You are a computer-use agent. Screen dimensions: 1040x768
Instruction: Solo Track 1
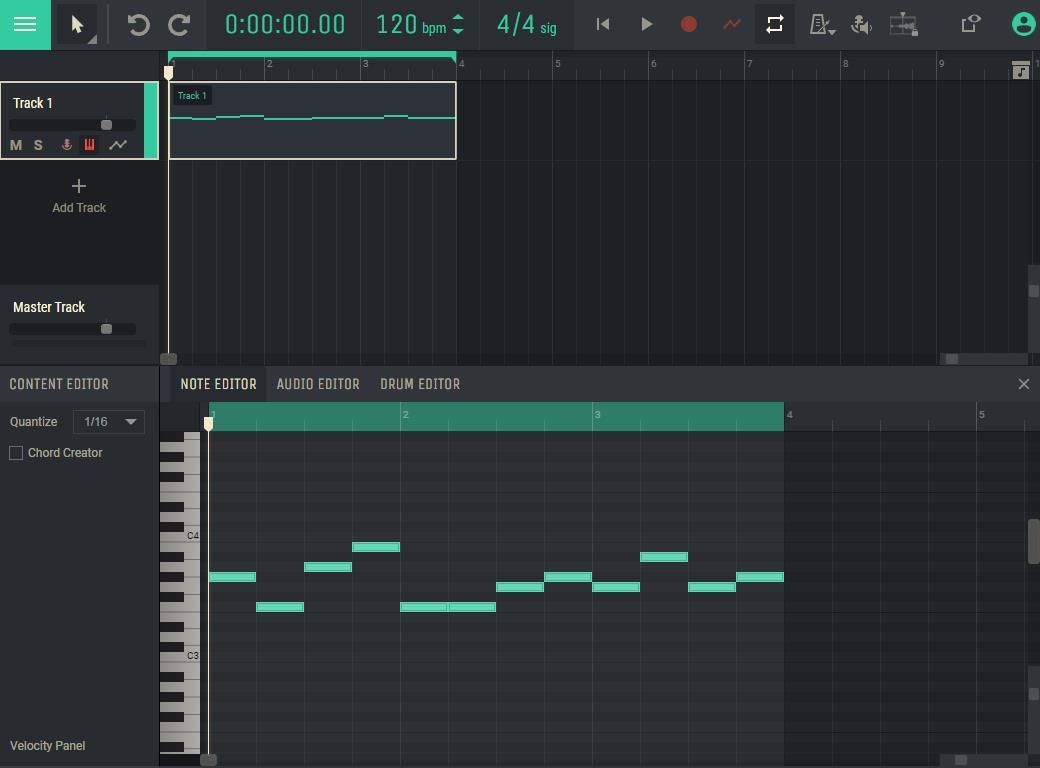point(38,144)
